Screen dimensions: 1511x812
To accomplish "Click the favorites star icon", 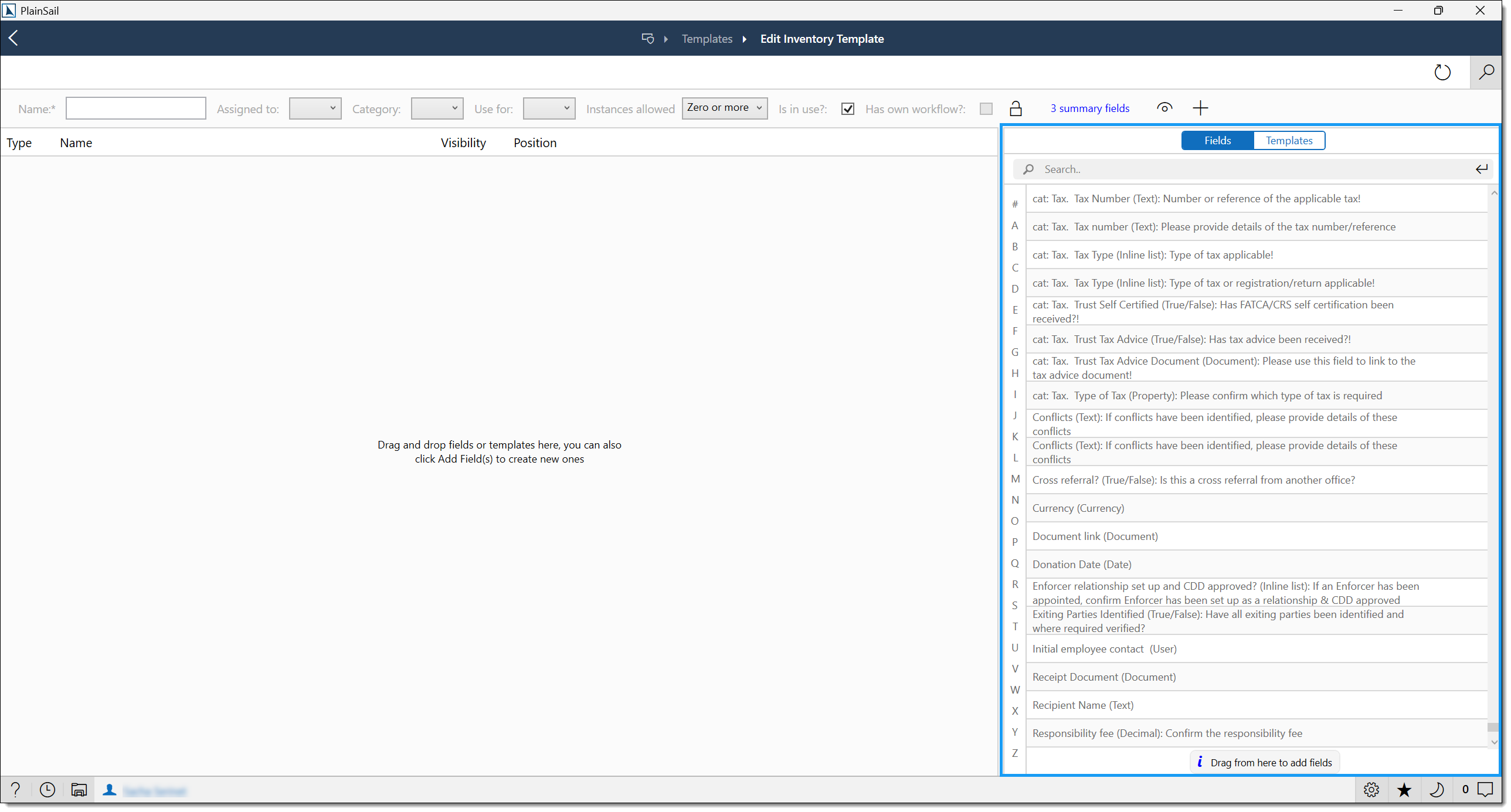I will (x=1404, y=790).
